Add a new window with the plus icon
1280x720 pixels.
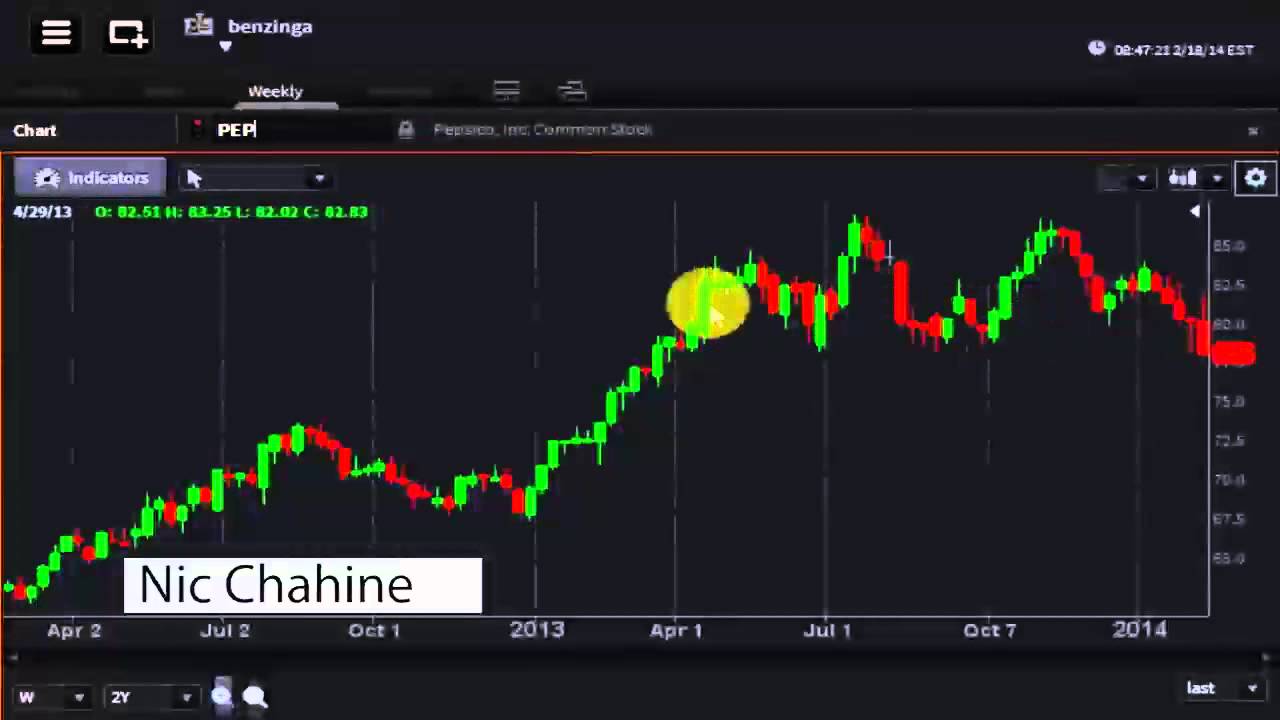pos(128,34)
